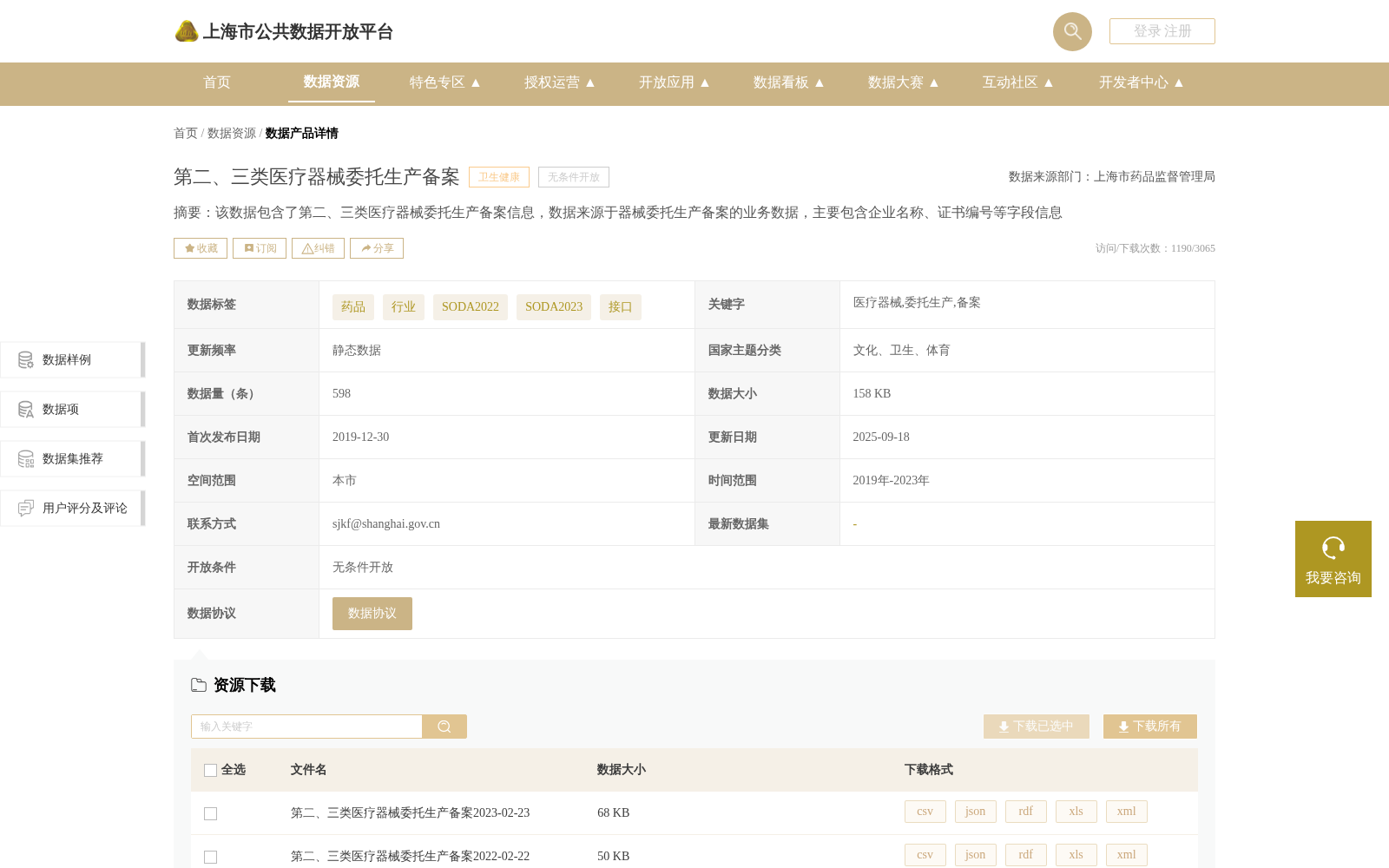The height and width of the screenshot is (868, 1389).
Task: Download 2023-02-23 file as json
Action: pyautogui.click(x=976, y=812)
